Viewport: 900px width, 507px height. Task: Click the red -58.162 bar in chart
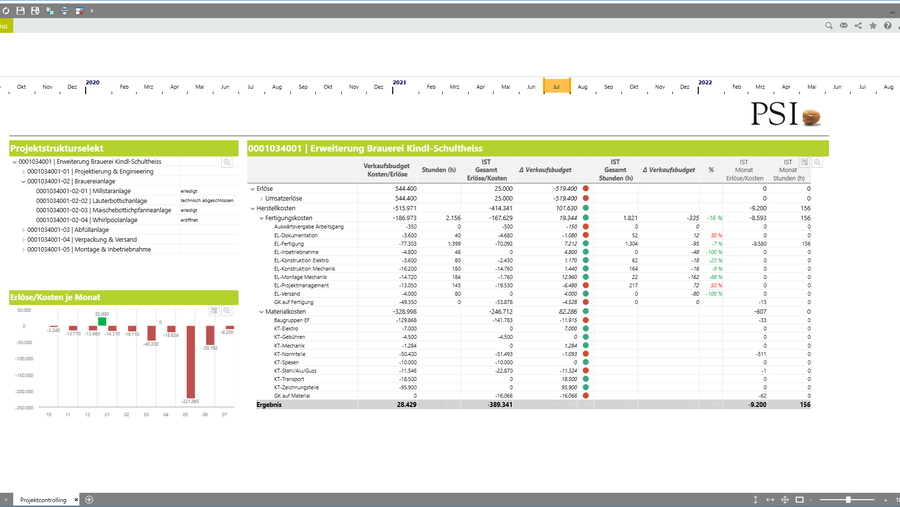210,335
